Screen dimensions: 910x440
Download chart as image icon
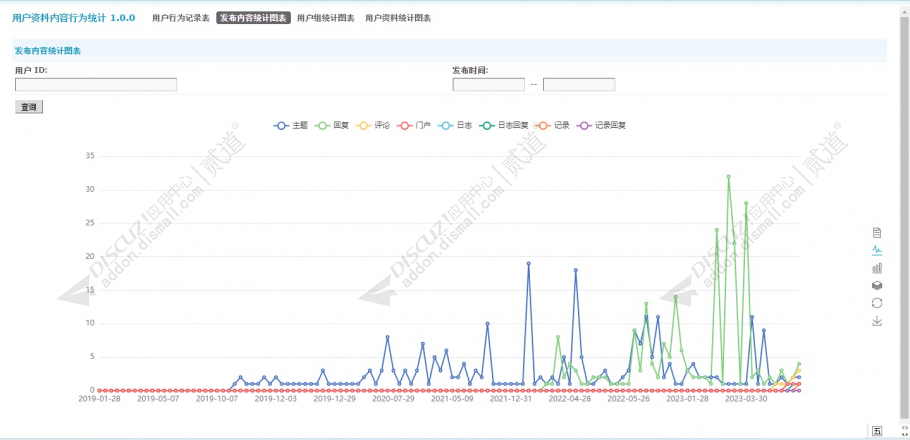pos(877,320)
